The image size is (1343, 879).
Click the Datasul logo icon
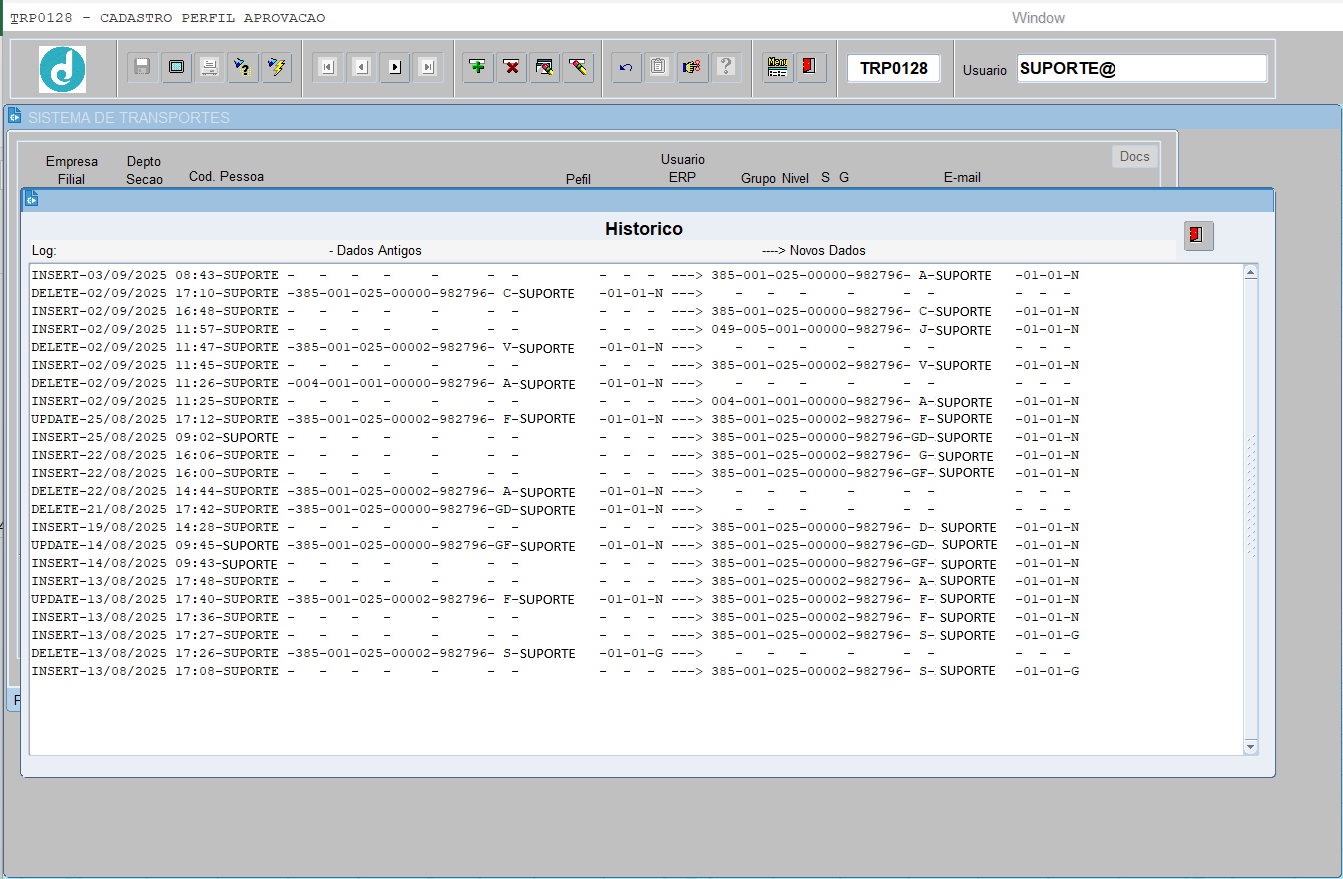(x=62, y=69)
